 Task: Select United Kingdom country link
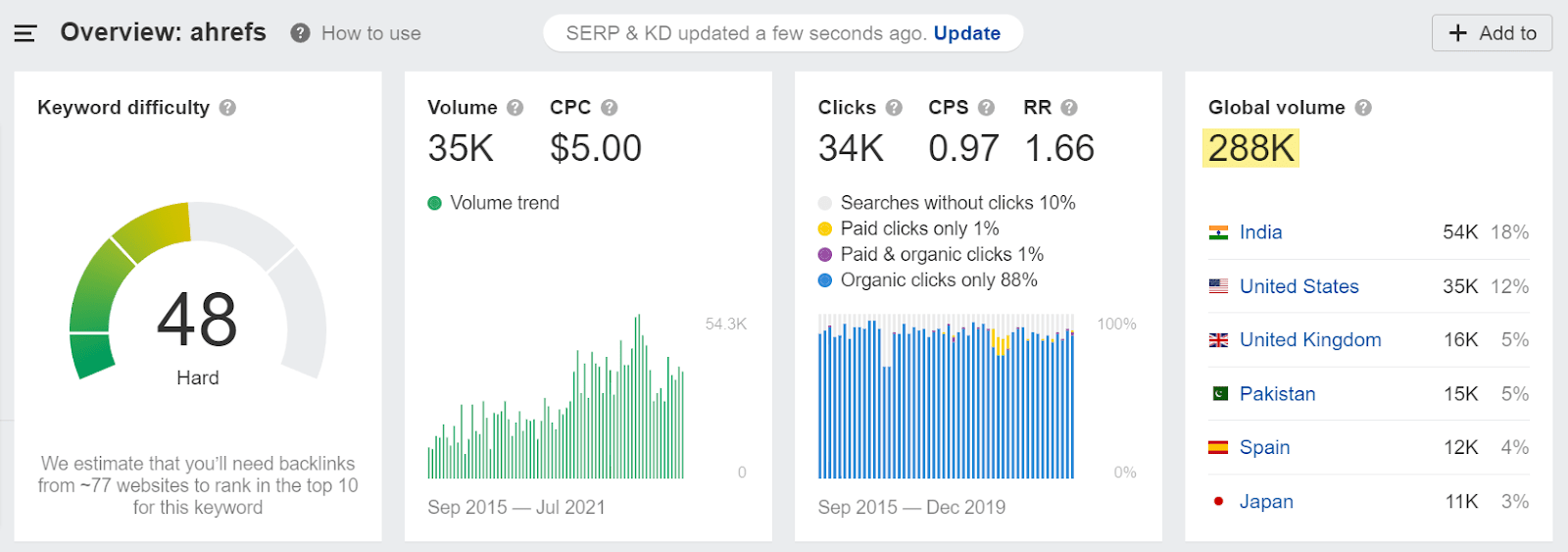(x=1309, y=340)
